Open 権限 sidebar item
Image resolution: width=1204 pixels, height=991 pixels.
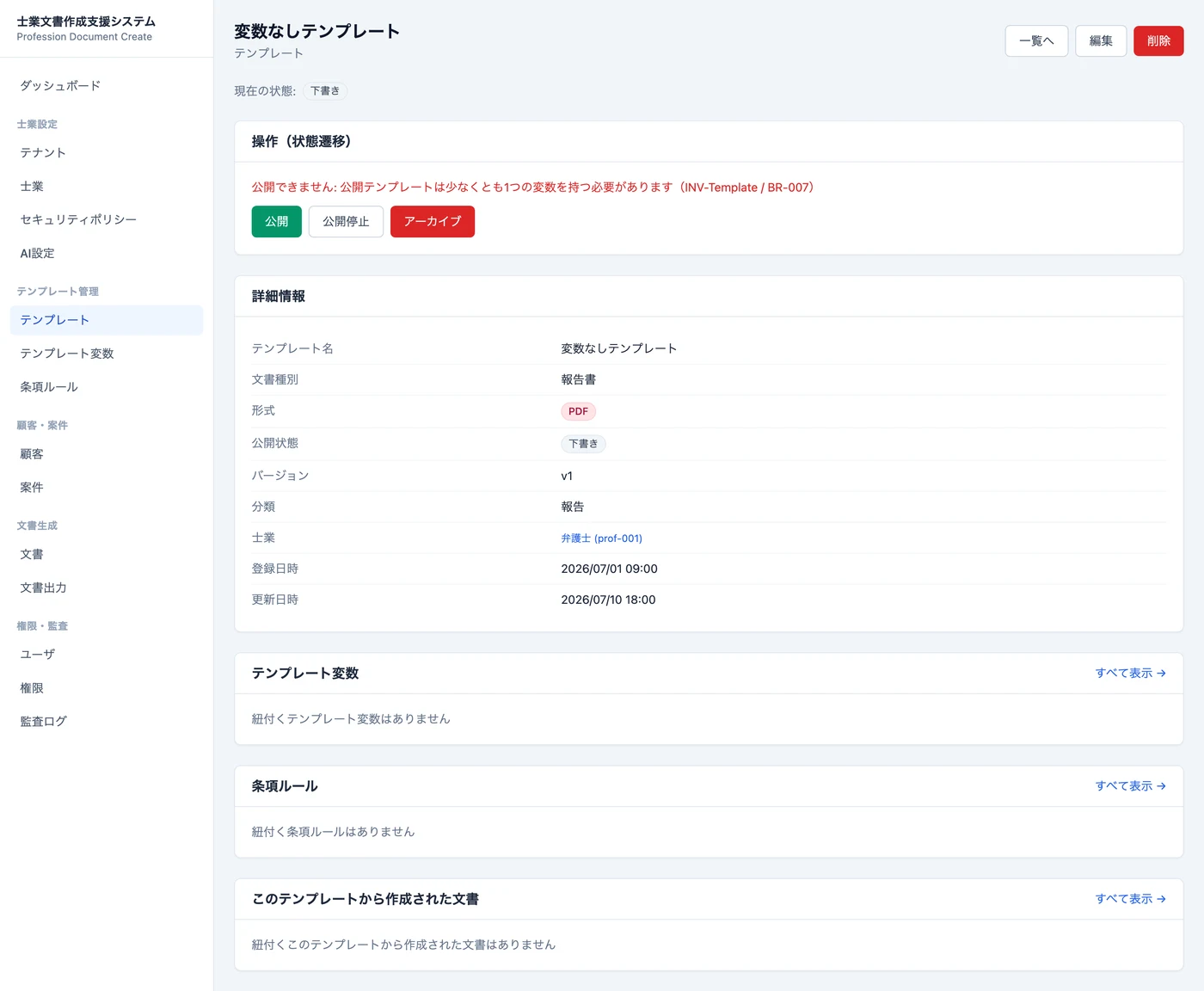pyautogui.click(x=107, y=688)
